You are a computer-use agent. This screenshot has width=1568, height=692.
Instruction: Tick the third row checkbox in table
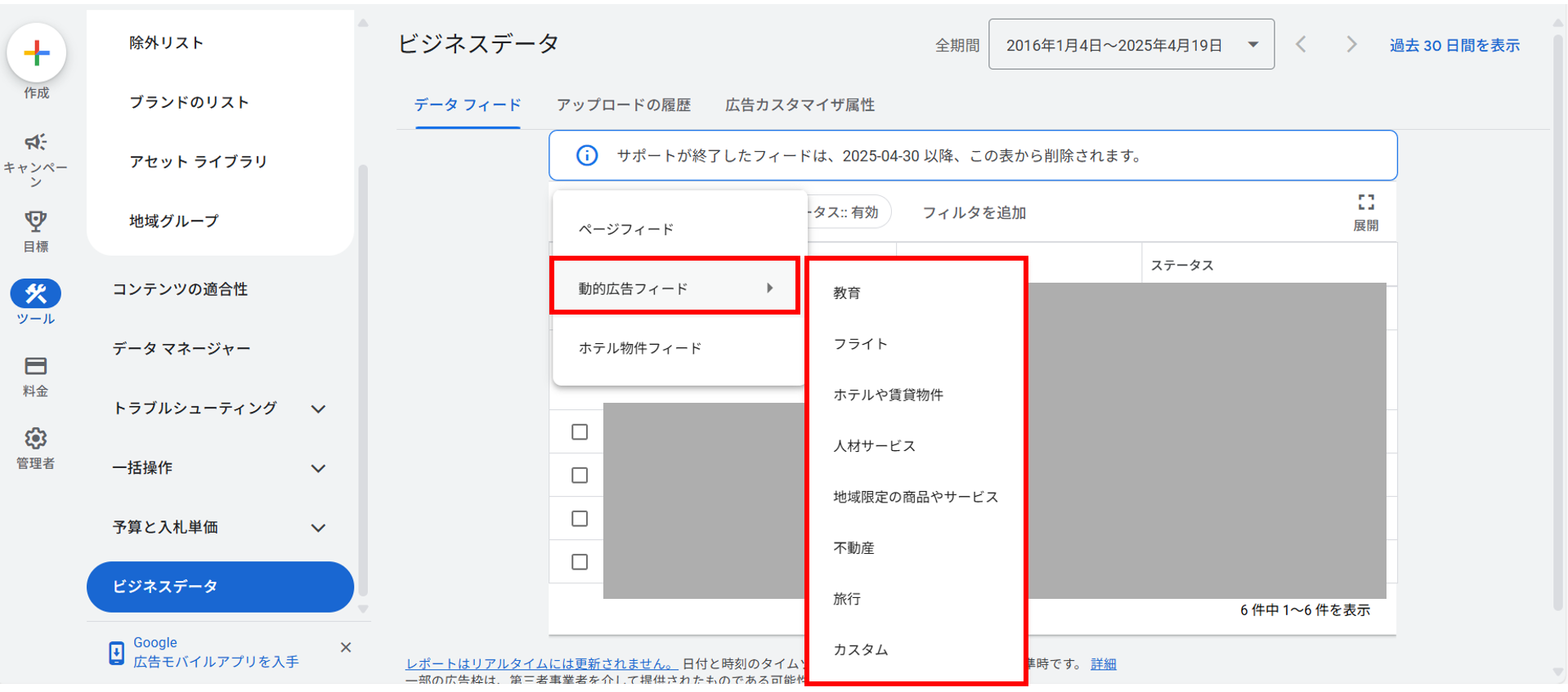(580, 518)
